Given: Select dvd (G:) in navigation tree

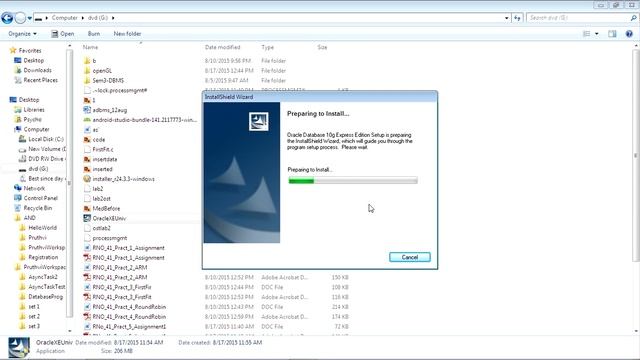Looking at the screenshot, I should tap(38, 169).
